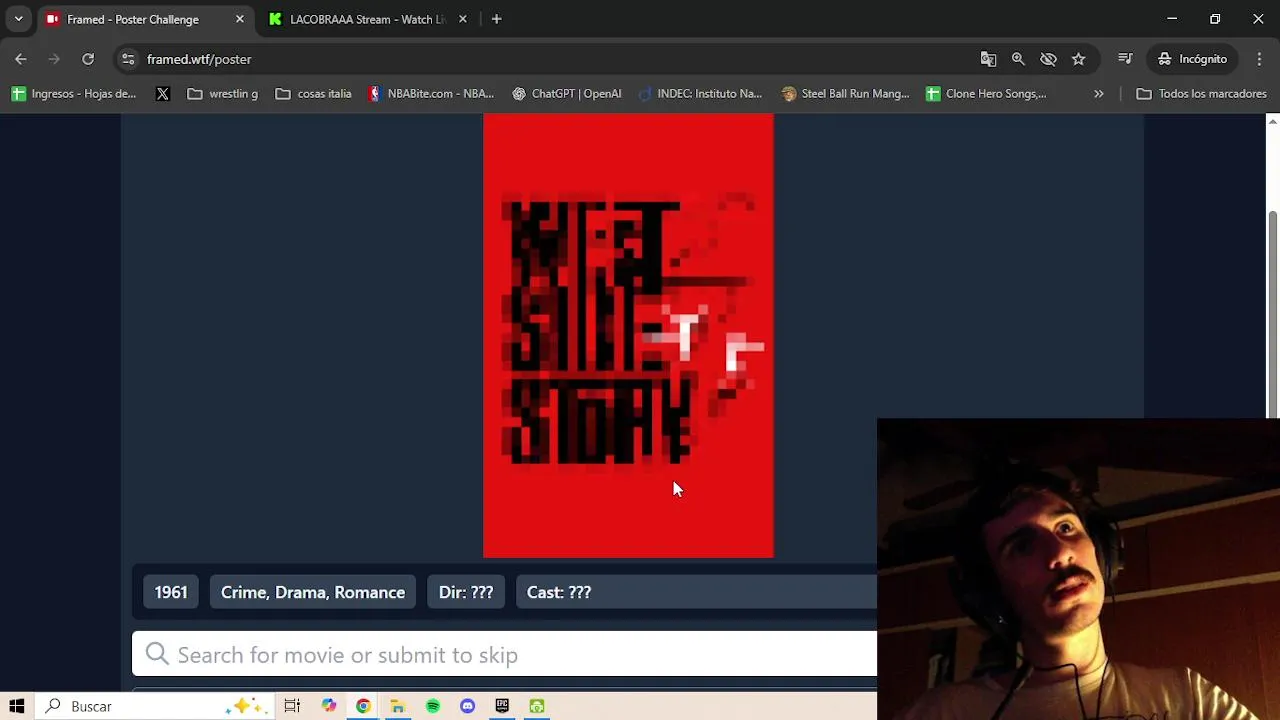This screenshot has height=720, width=1280.
Task: Open Chrome from the taskbar
Action: 363,706
